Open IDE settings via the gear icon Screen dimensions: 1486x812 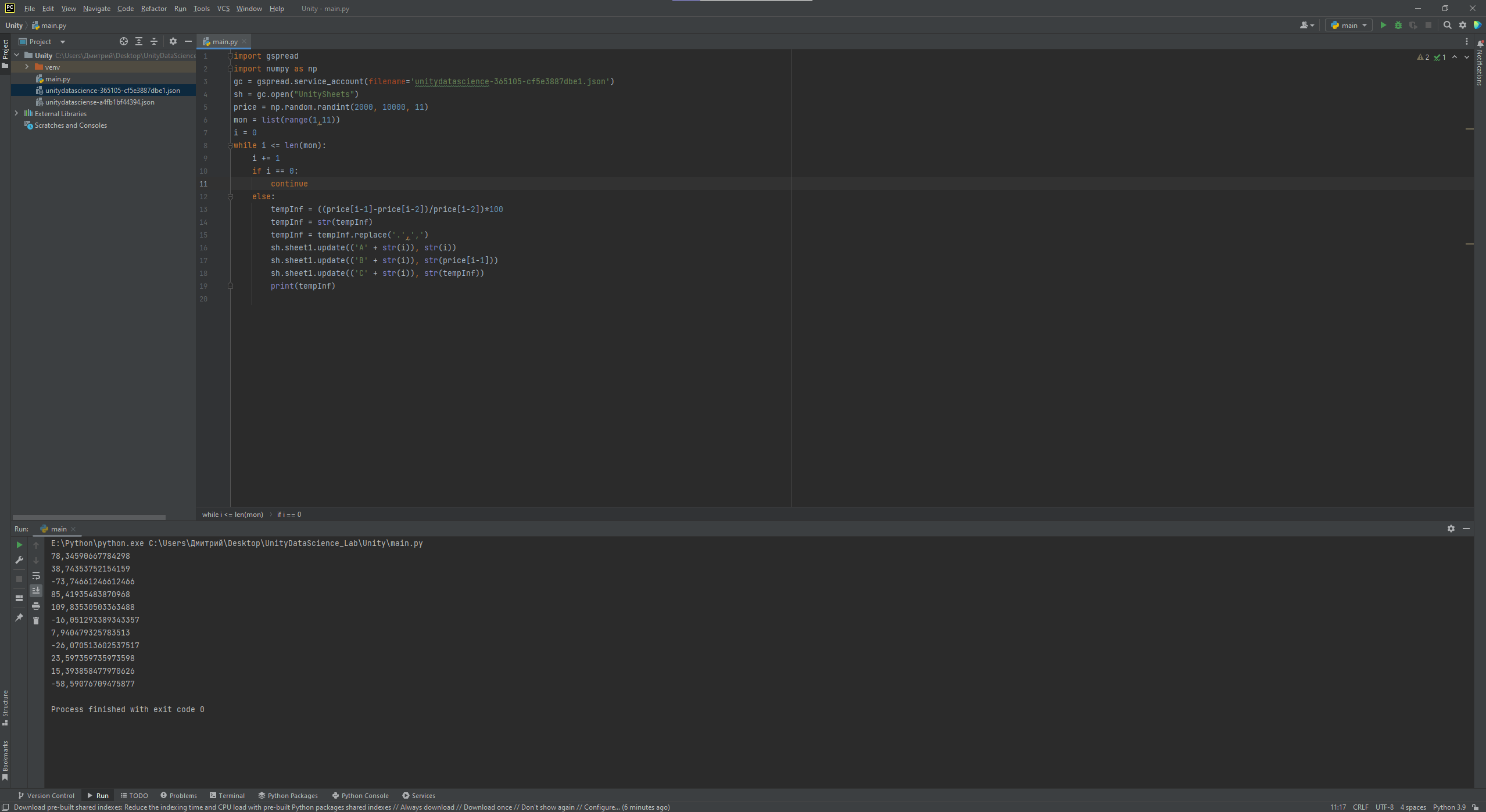1462,25
